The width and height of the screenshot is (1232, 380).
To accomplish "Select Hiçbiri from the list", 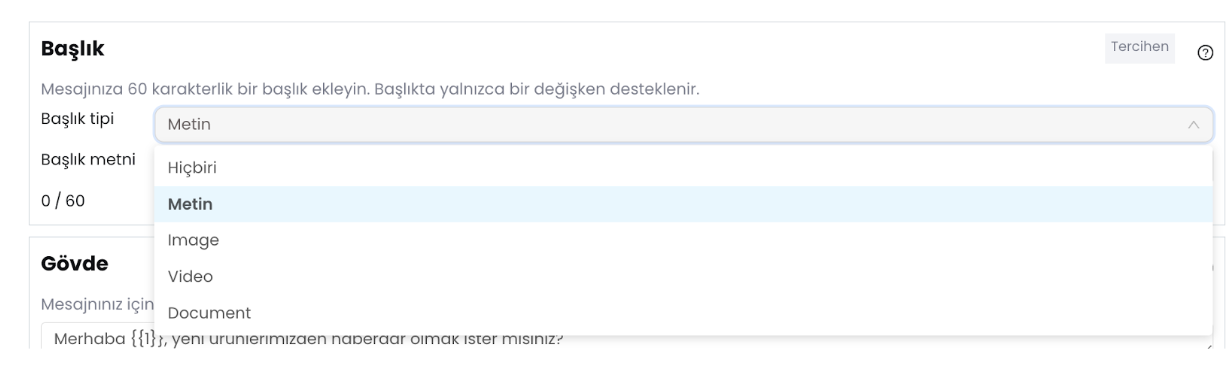I will click(683, 168).
